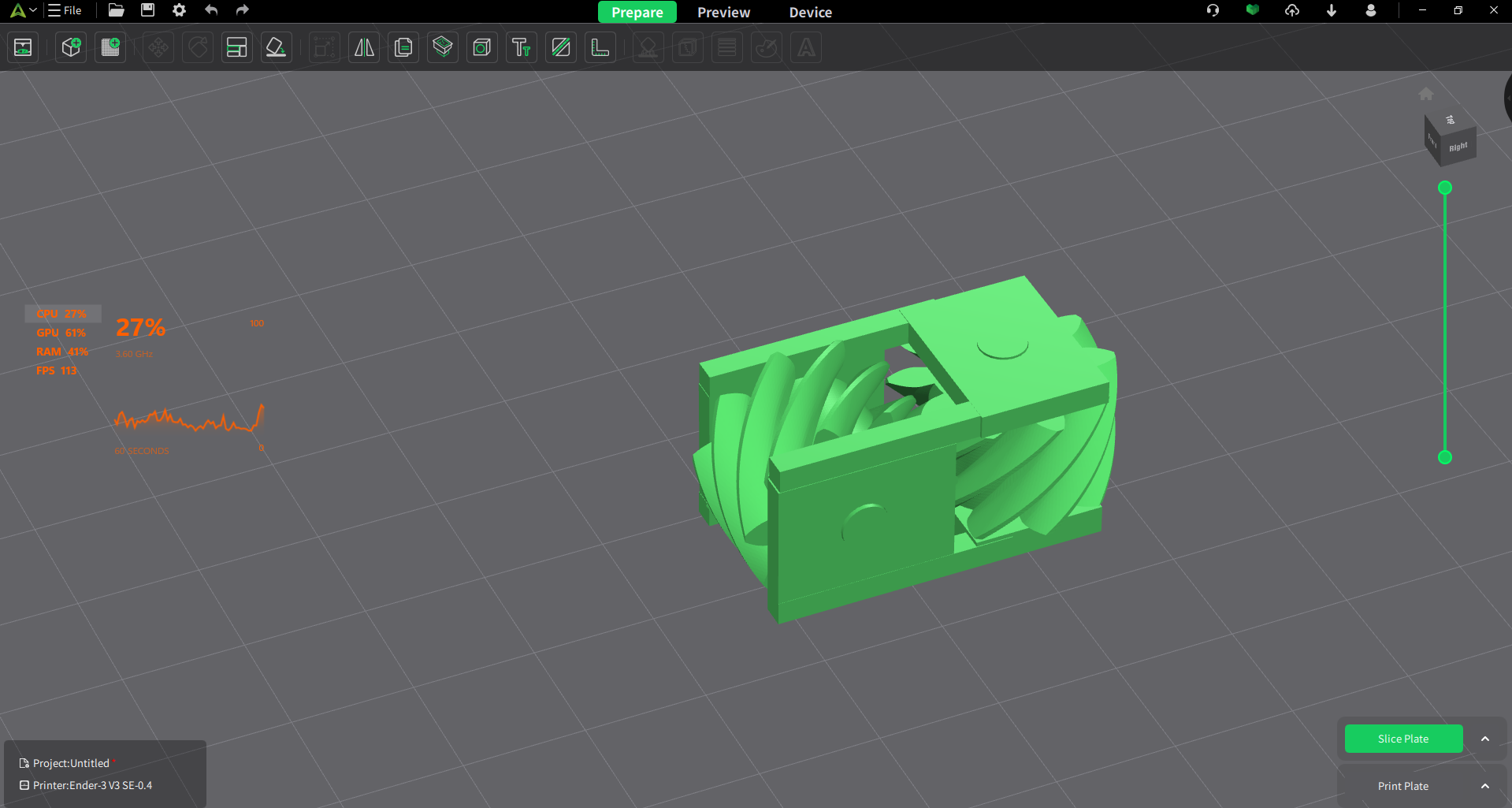Switch to the Preview tab

click(x=723, y=12)
